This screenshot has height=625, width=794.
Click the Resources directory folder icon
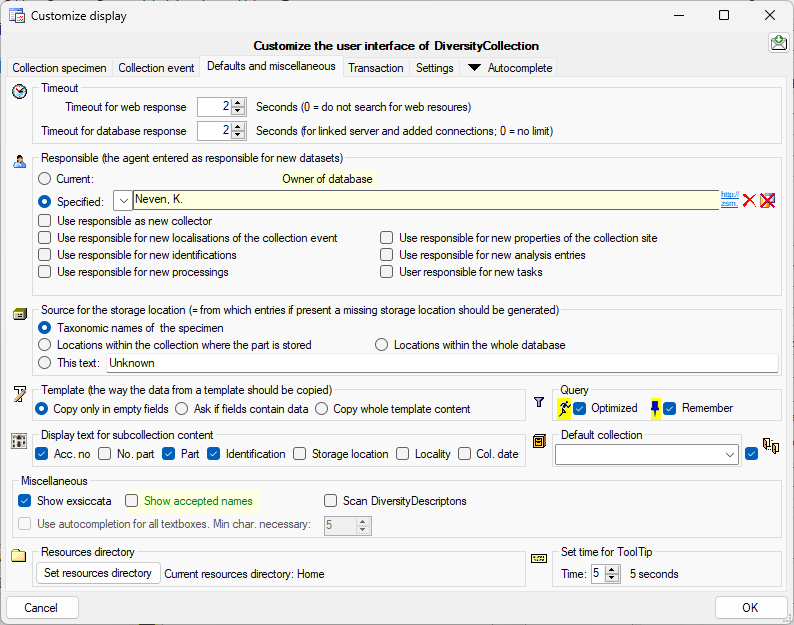tap(19, 556)
